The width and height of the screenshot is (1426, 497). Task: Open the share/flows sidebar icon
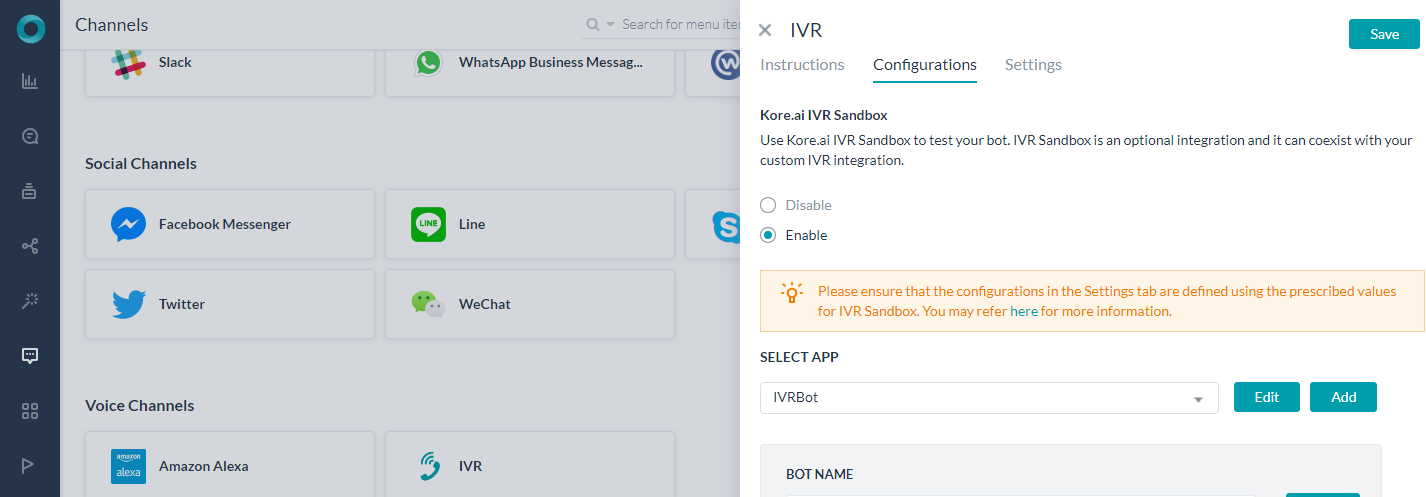[30, 246]
